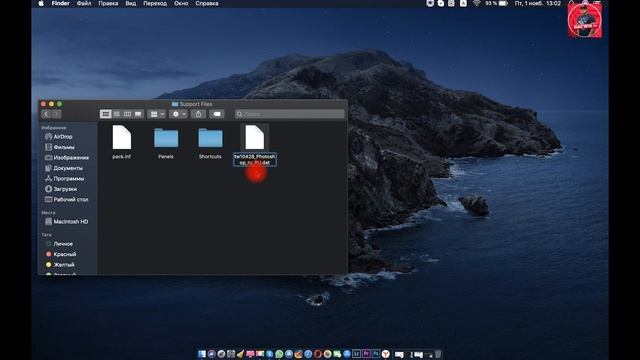
Task: Open the group-by arrangement dropdown
Action: (157, 114)
